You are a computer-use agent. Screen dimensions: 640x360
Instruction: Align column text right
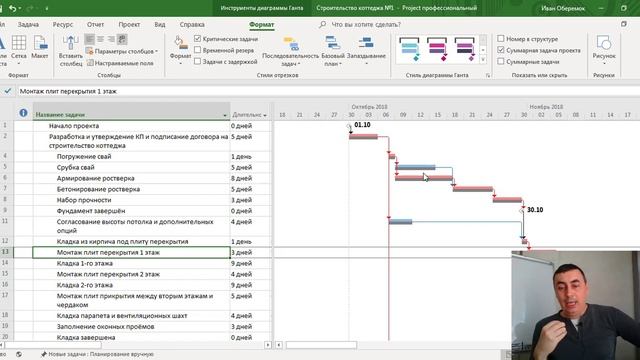(x=111, y=39)
